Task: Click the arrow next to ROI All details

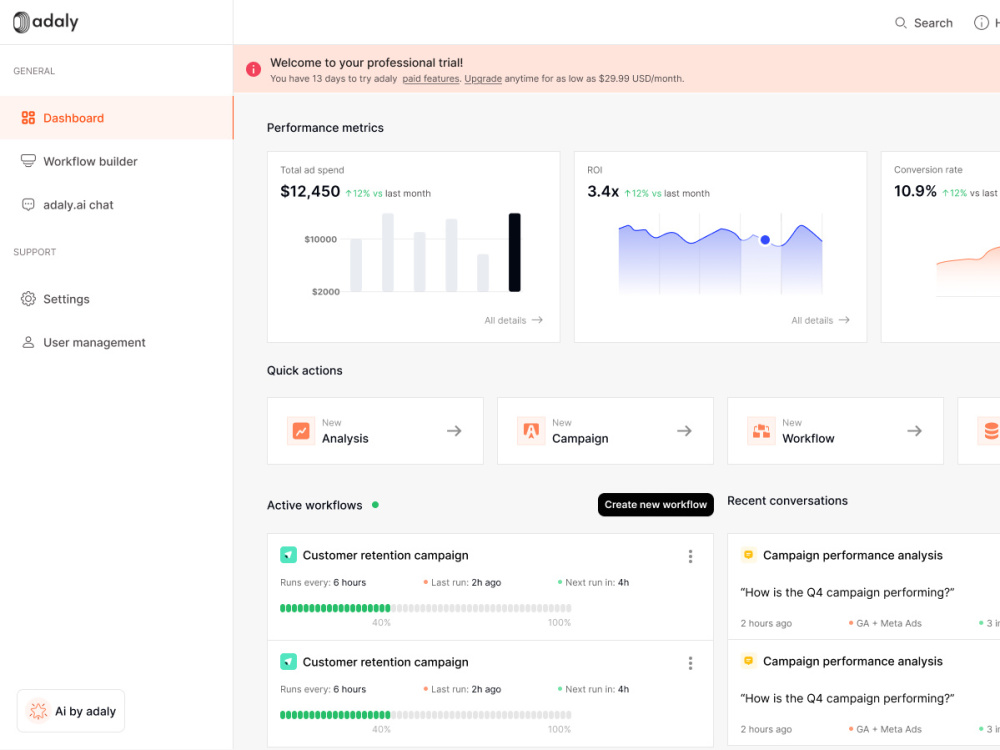Action: click(844, 320)
